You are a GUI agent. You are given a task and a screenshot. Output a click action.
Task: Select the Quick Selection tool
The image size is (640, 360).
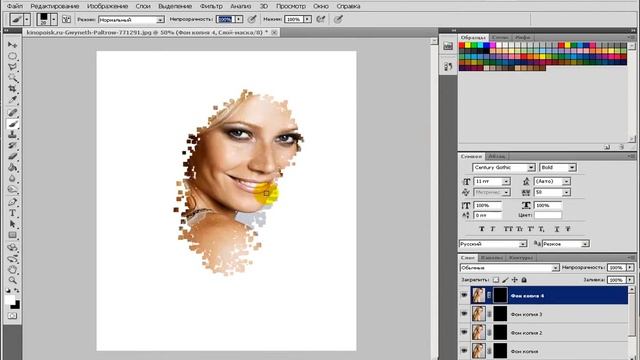coord(12,78)
